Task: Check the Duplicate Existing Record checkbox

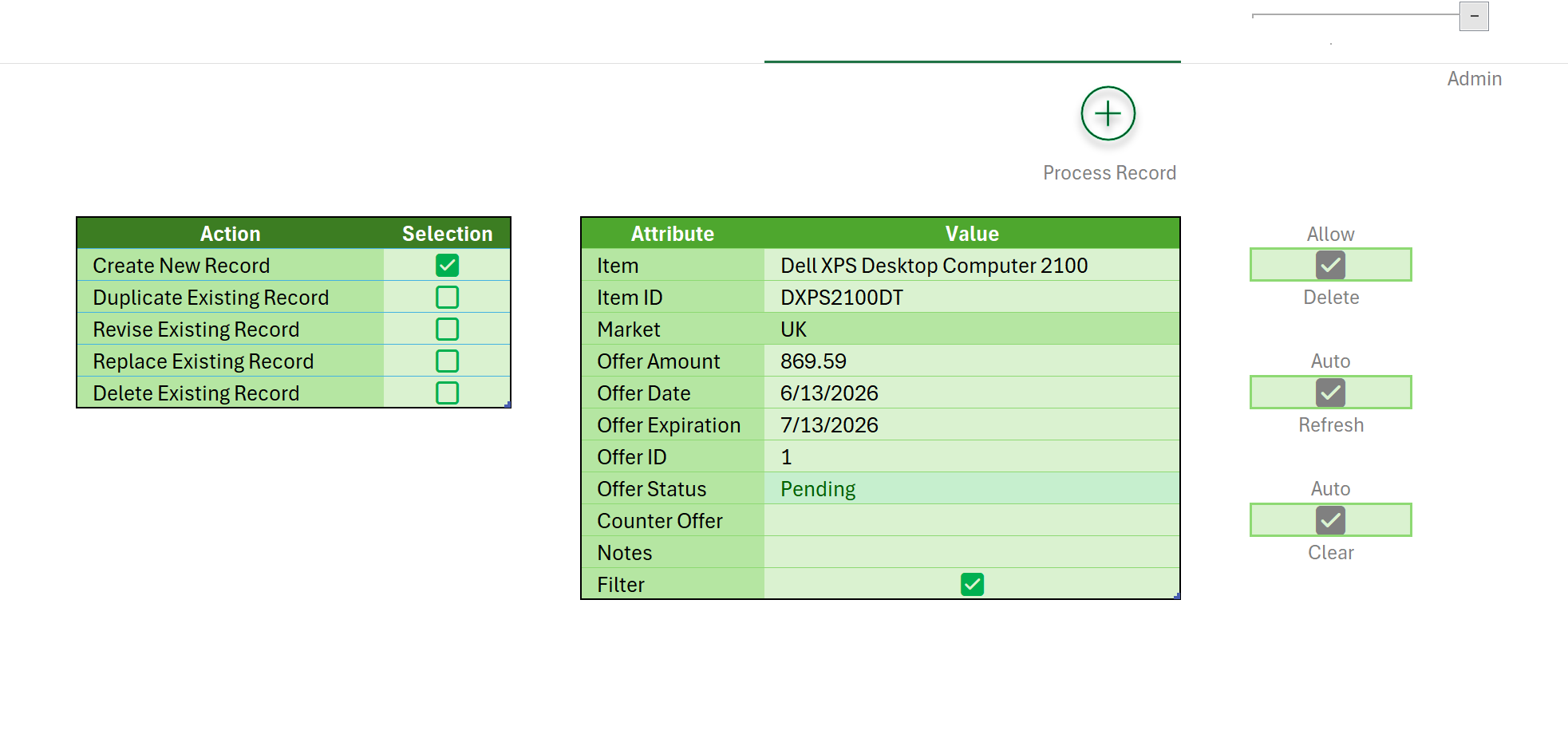Action: pyautogui.click(x=447, y=297)
